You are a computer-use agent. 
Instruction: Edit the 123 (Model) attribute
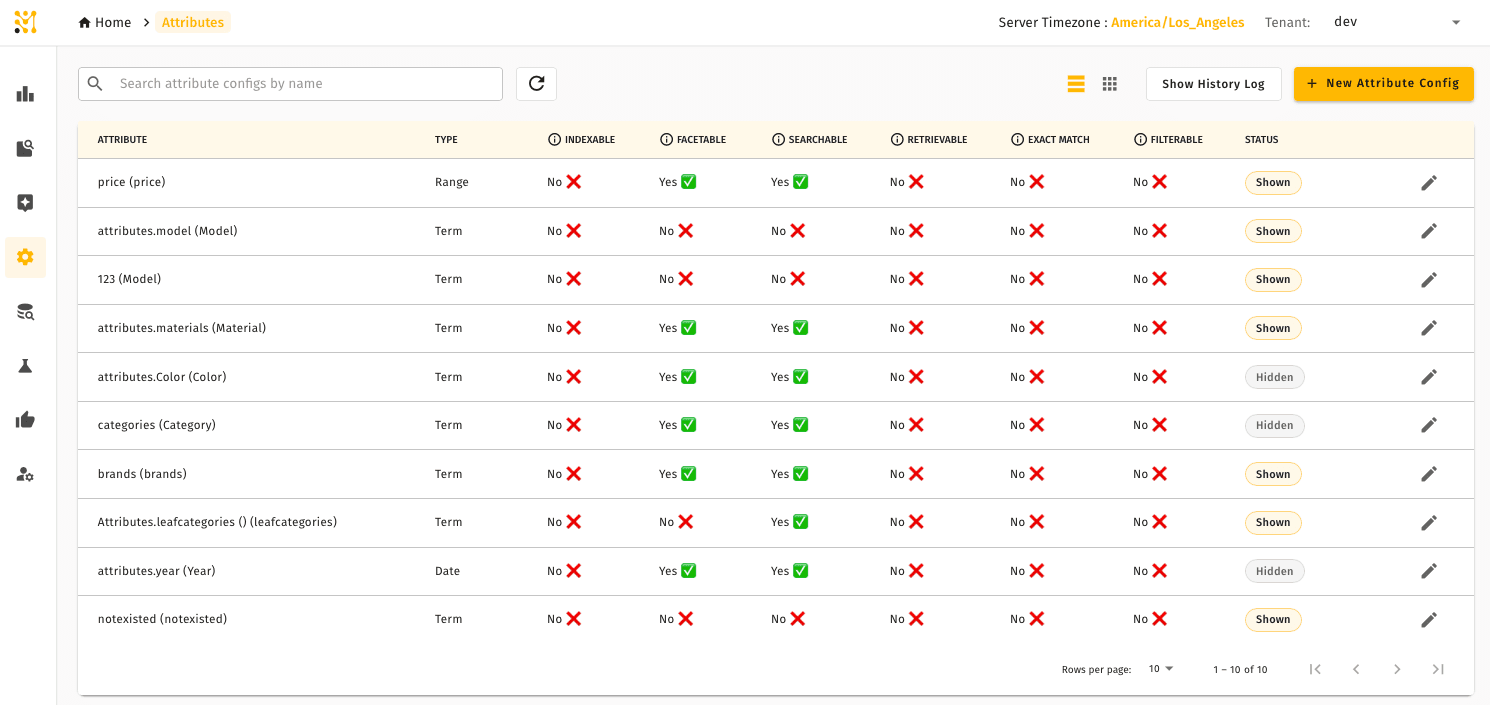(1429, 280)
